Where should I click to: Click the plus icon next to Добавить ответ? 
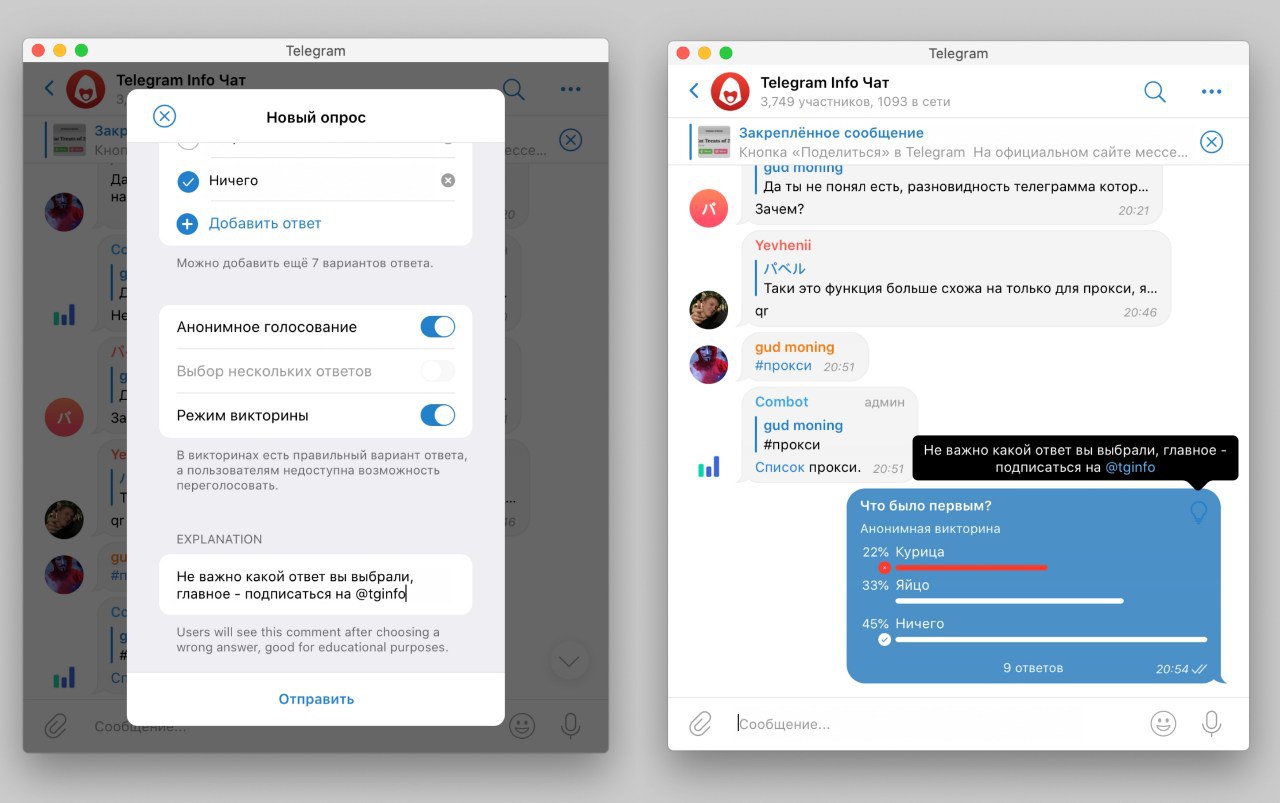tap(187, 224)
